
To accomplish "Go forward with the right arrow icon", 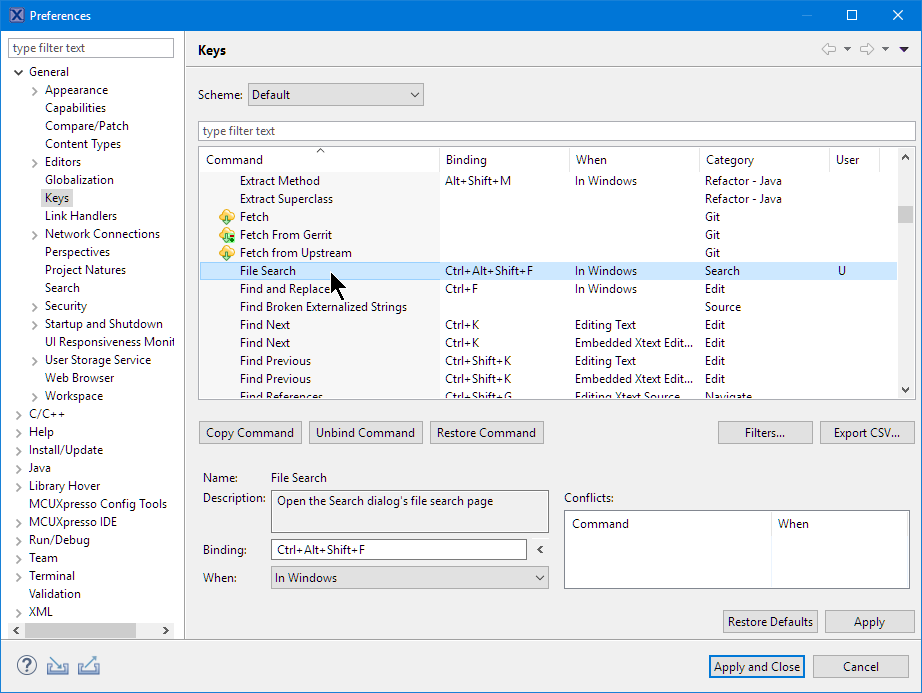I will [867, 49].
